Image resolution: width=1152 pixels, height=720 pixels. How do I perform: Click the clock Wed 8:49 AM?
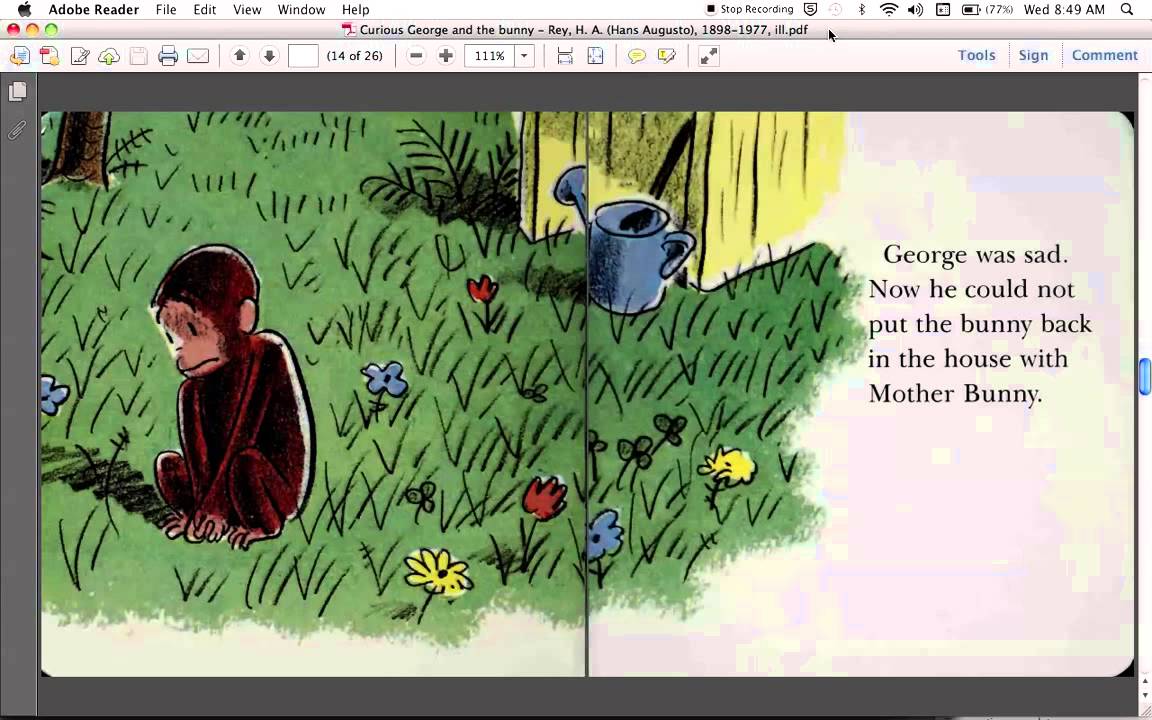1064,10
